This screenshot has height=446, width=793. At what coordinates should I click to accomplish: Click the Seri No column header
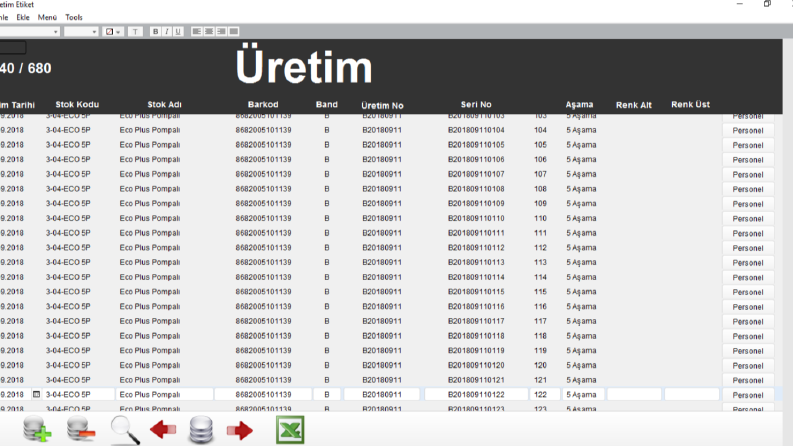pos(476,105)
